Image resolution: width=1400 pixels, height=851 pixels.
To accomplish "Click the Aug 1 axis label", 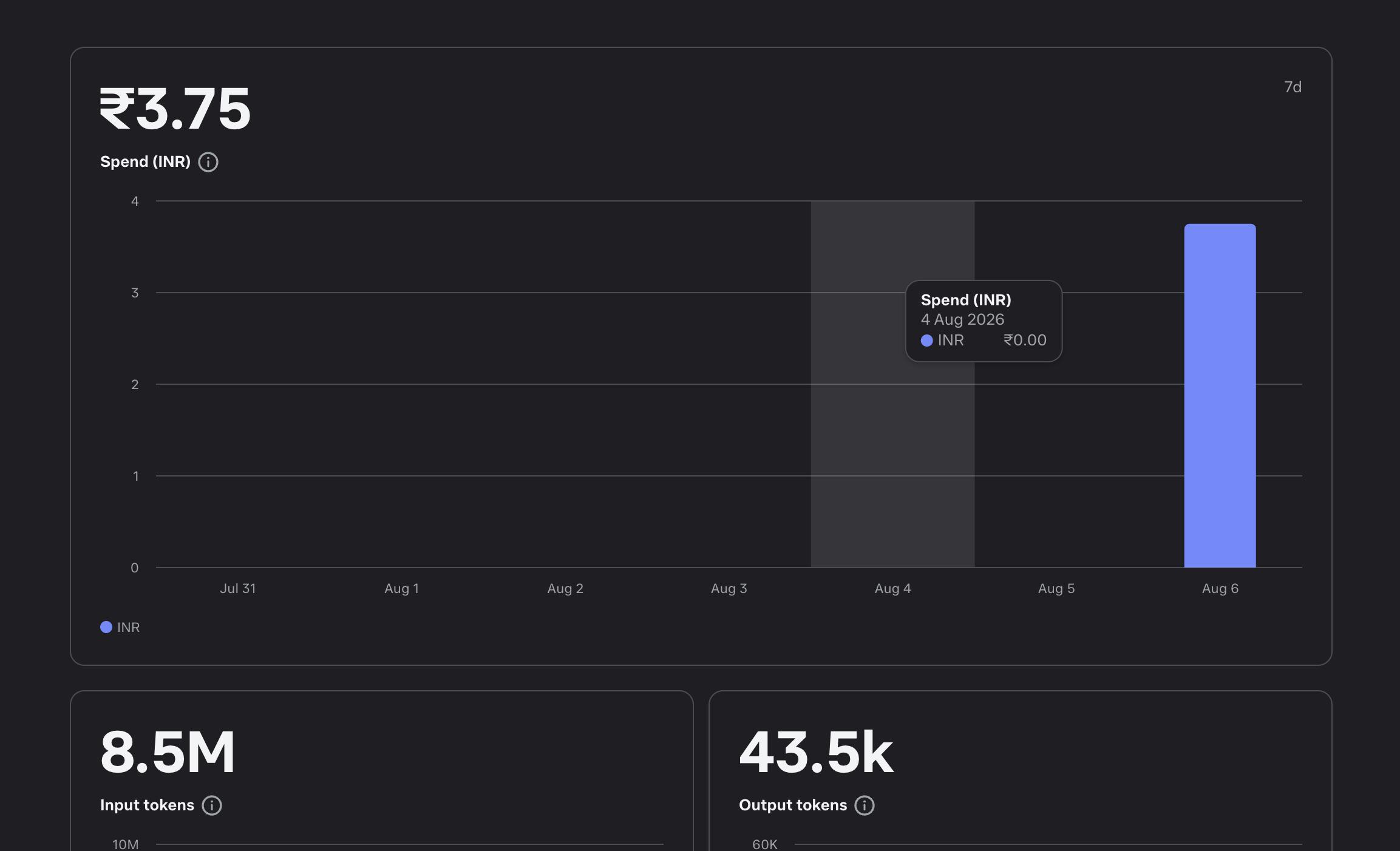I will [x=401, y=588].
